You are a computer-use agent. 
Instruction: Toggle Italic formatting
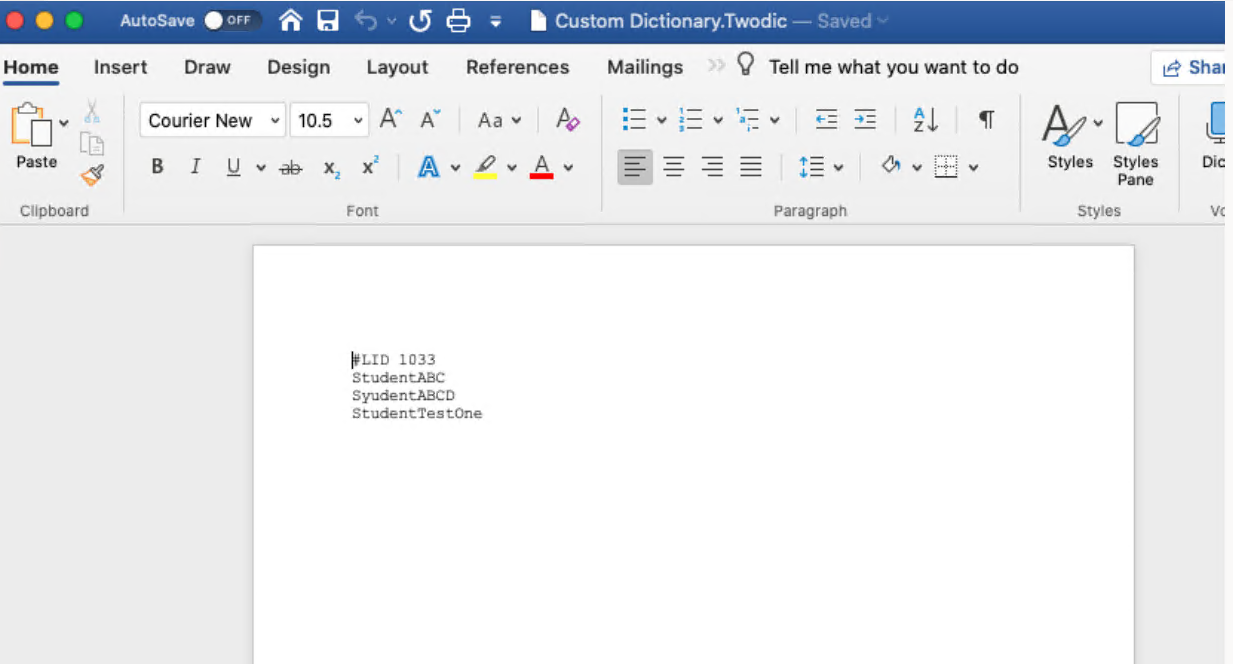[x=196, y=167]
